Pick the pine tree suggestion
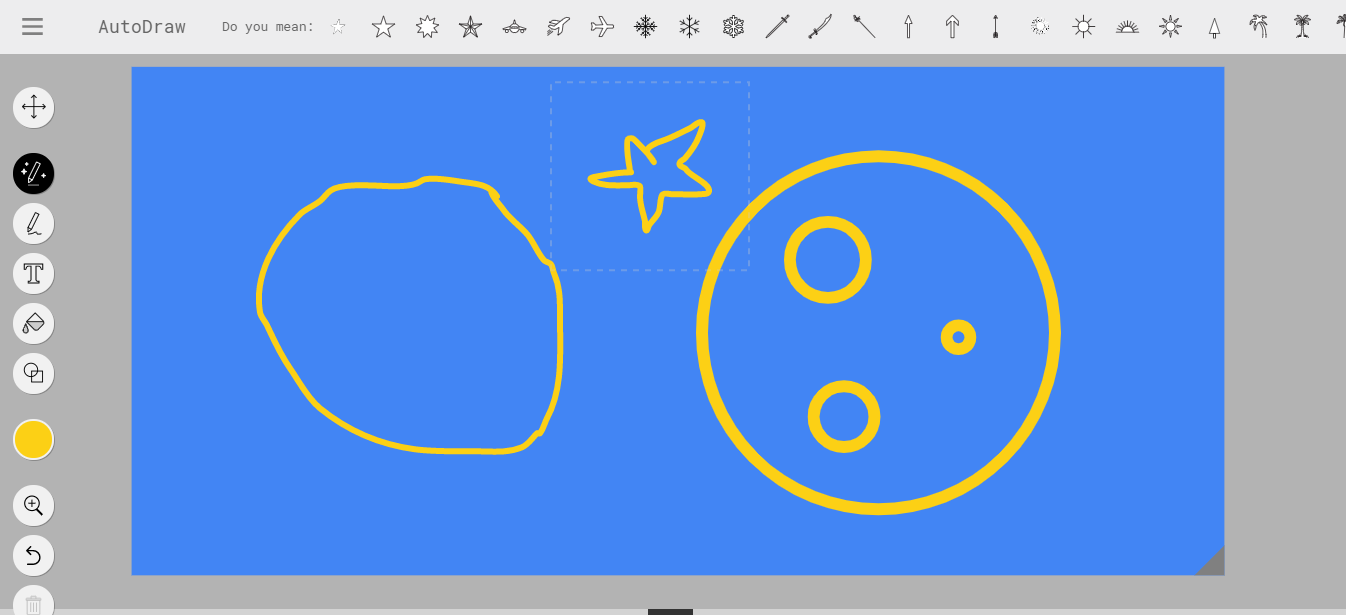Image resolution: width=1346 pixels, height=615 pixels. [x=1214, y=27]
